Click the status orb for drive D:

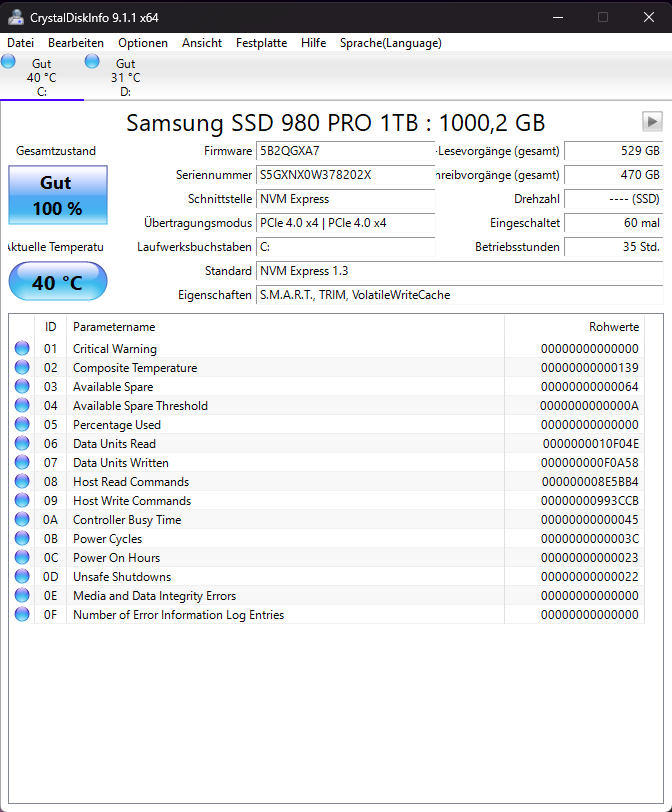click(x=92, y=61)
